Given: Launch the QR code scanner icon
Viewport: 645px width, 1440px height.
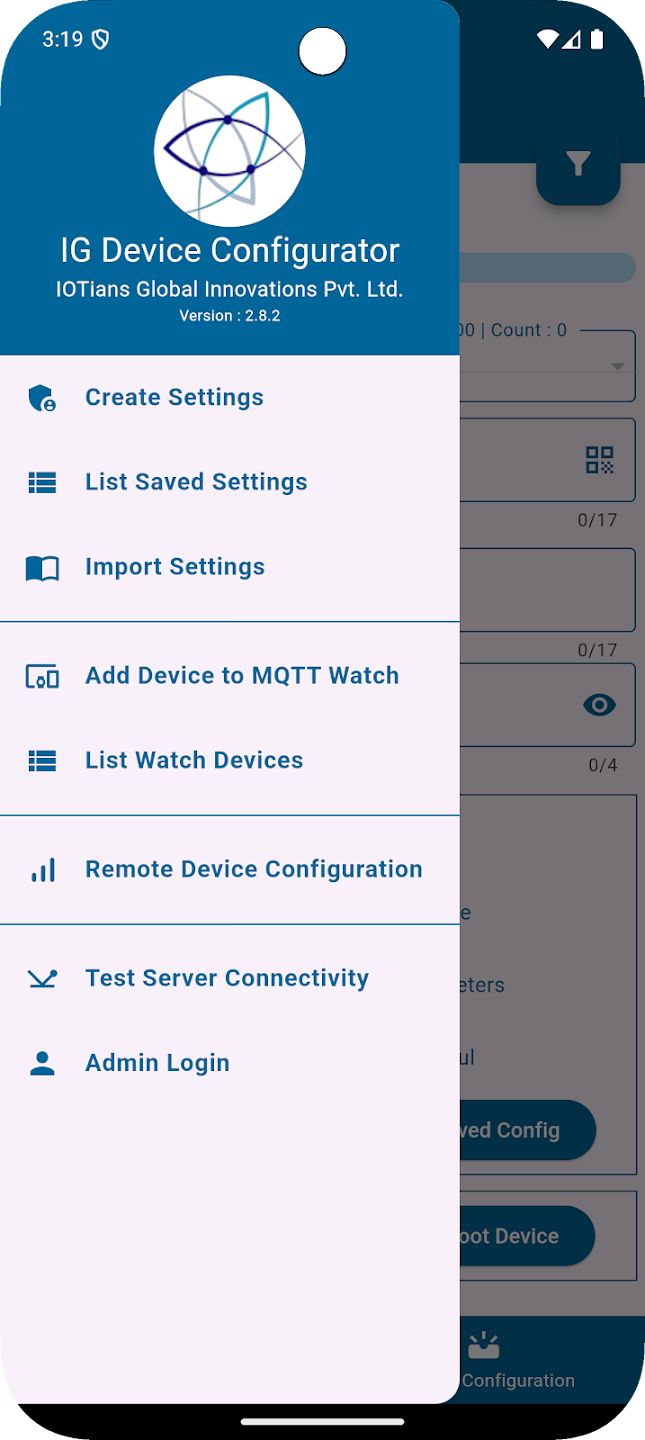Looking at the screenshot, I should pos(598,460).
